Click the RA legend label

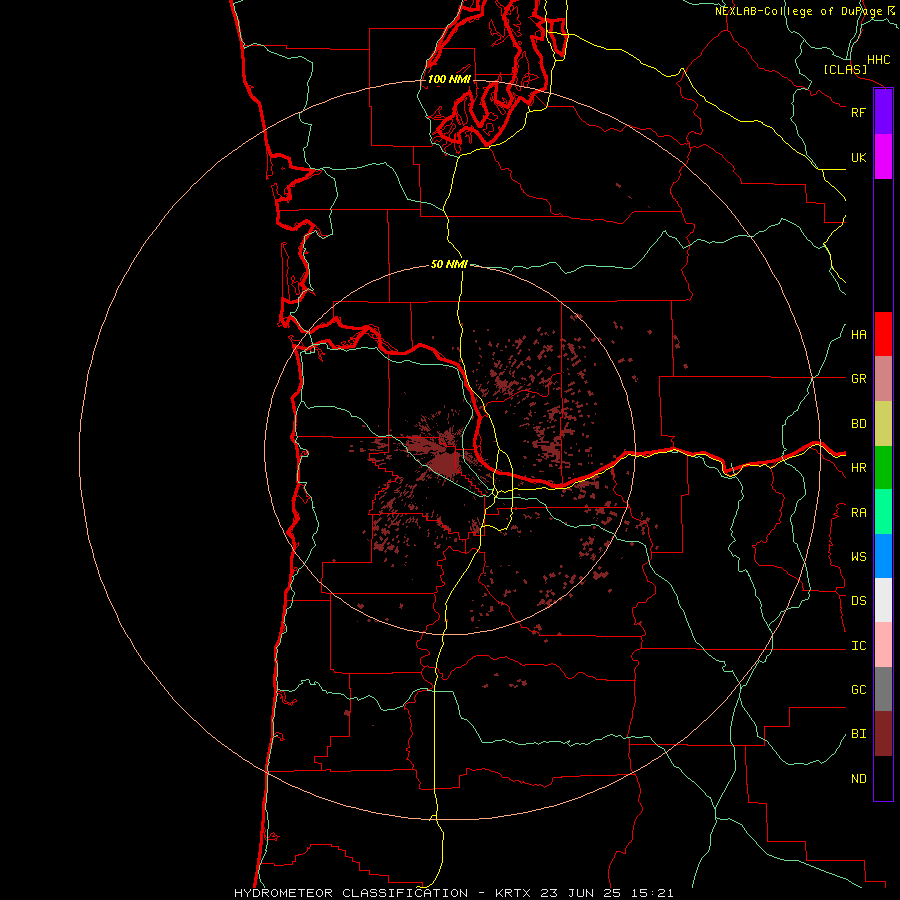[859, 513]
